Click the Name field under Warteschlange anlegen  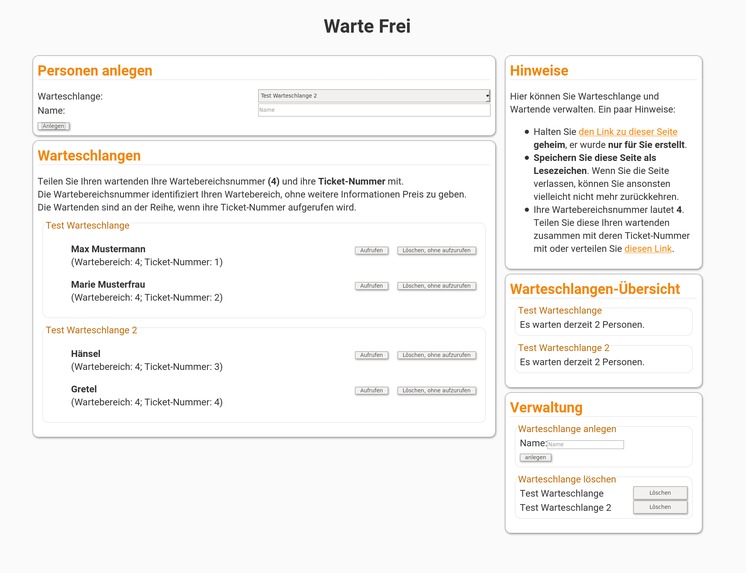585,444
